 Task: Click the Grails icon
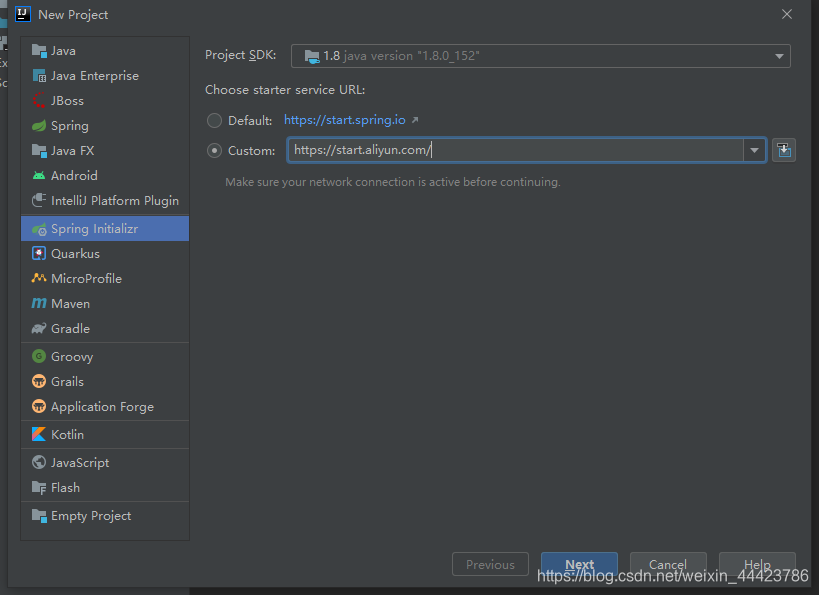39,381
